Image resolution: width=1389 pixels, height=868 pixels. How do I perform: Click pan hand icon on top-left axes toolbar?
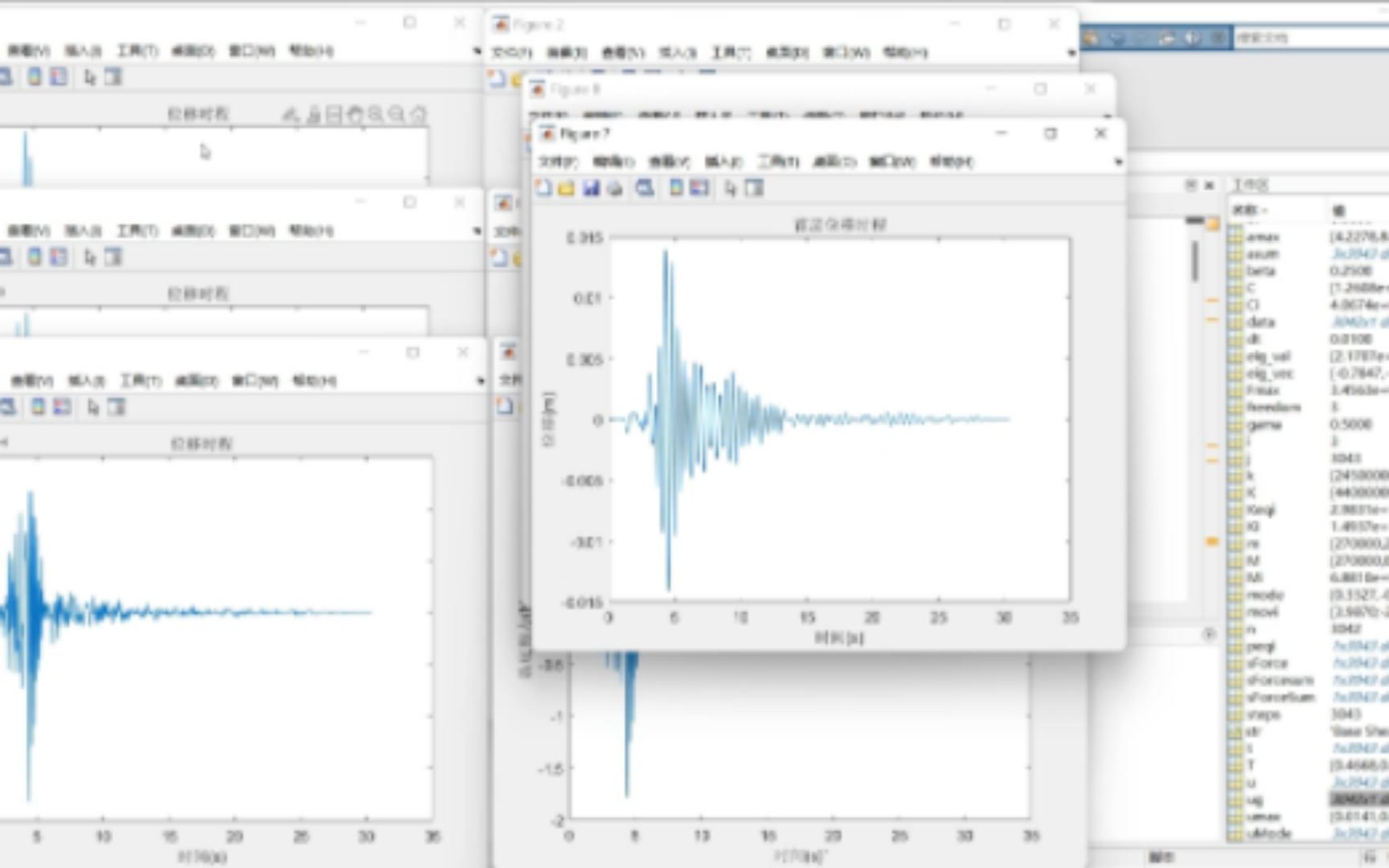(354, 115)
